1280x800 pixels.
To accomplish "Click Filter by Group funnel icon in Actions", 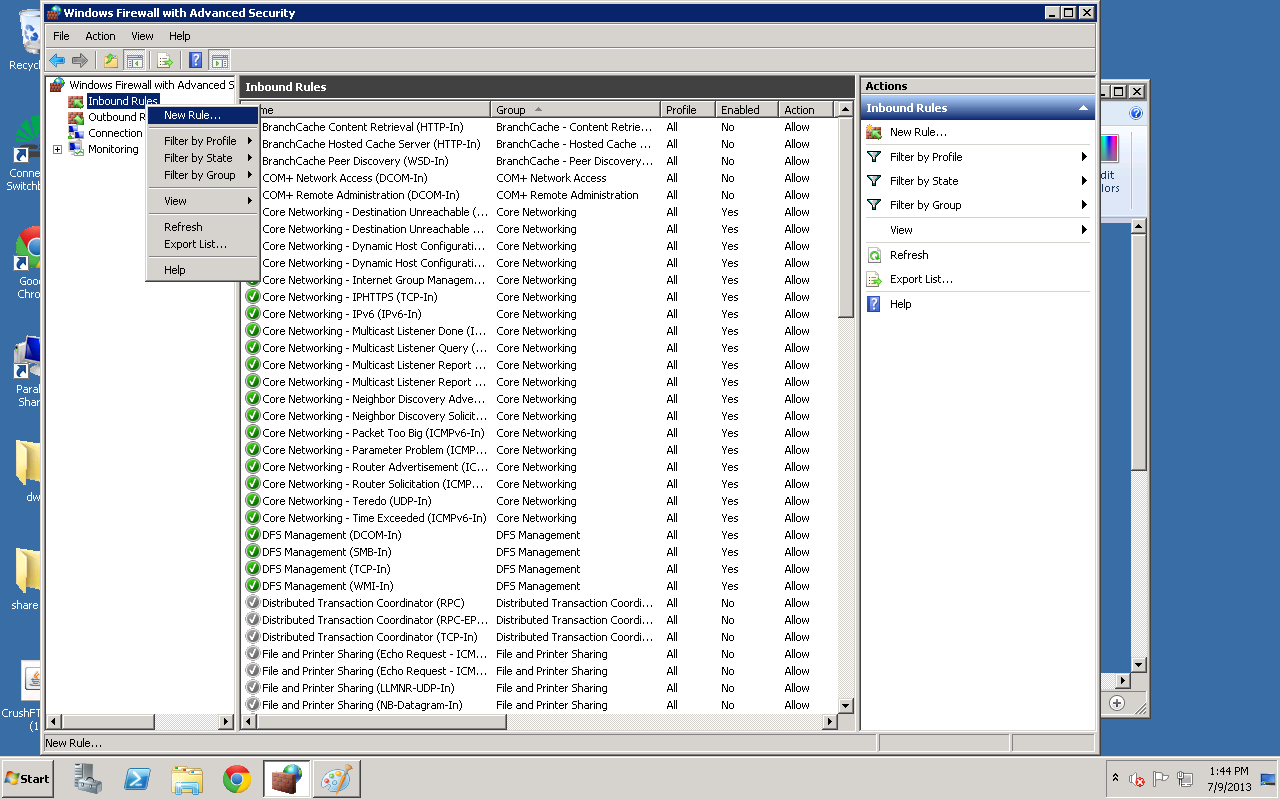I will (x=874, y=205).
